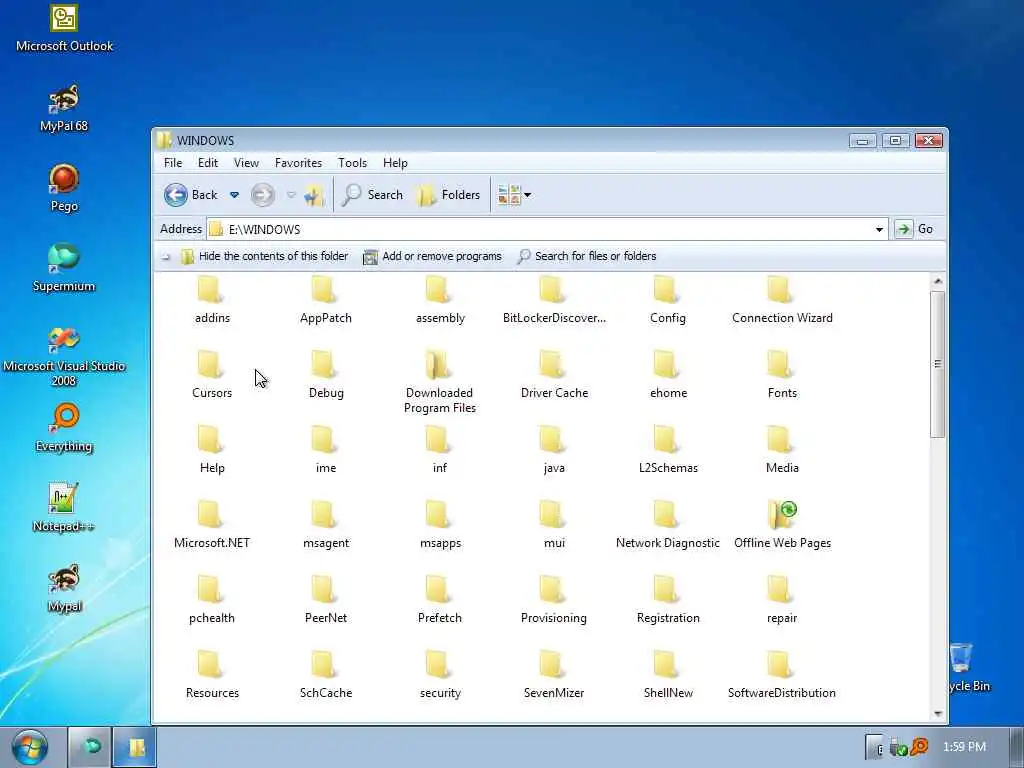Select the Offline Web Pages folder
Screen dimensions: 1024x768
[x=782, y=526]
